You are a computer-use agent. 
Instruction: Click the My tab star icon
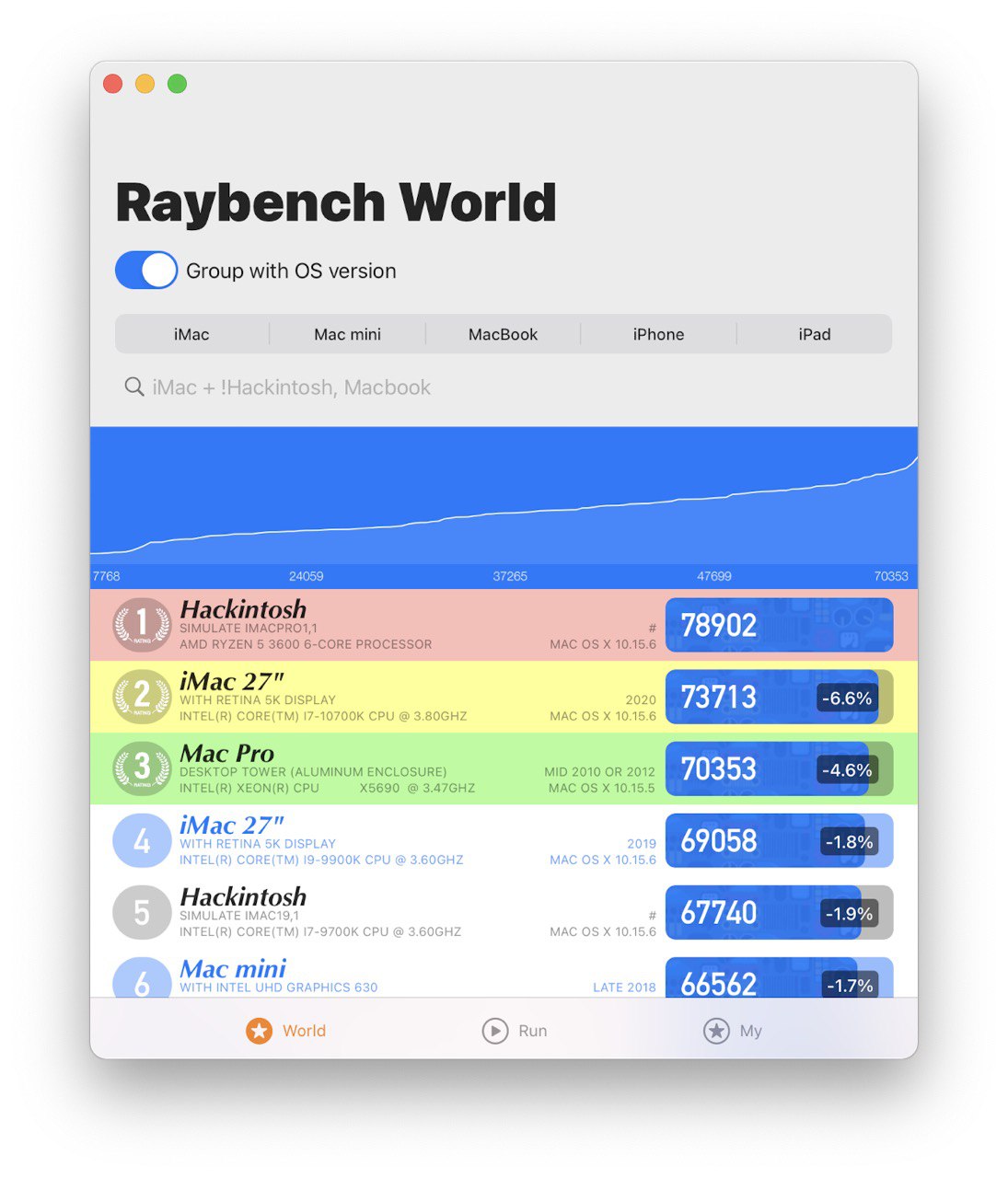[x=716, y=1031]
